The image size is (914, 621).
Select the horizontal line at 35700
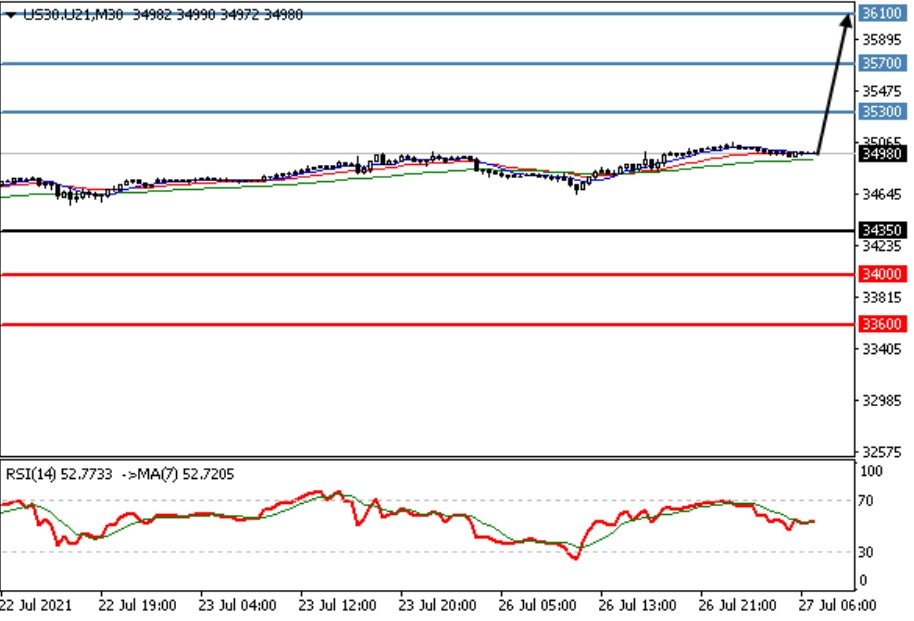click(x=427, y=63)
